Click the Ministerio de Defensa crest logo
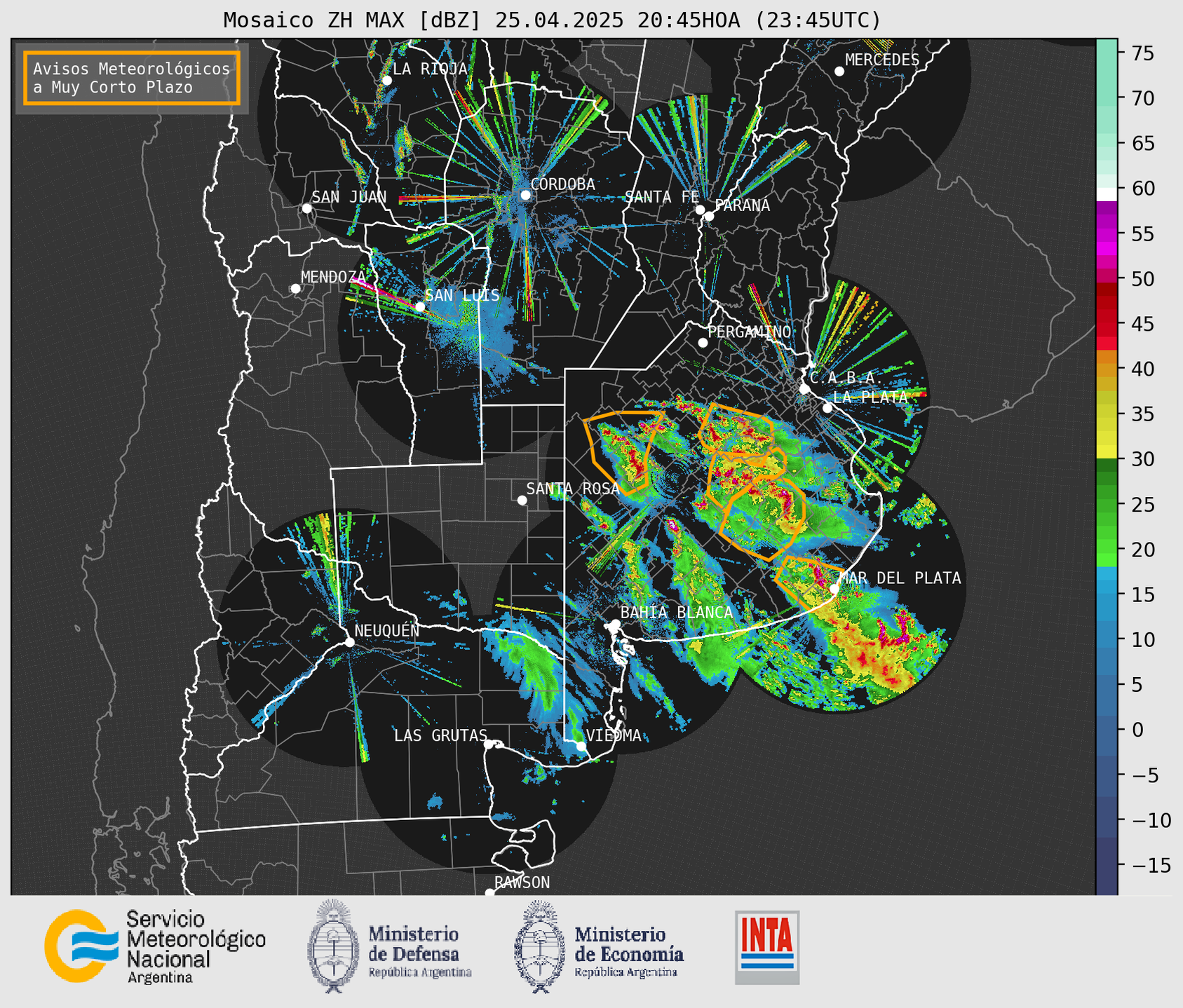The height and width of the screenshot is (1008, 1183). pyautogui.click(x=333, y=946)
